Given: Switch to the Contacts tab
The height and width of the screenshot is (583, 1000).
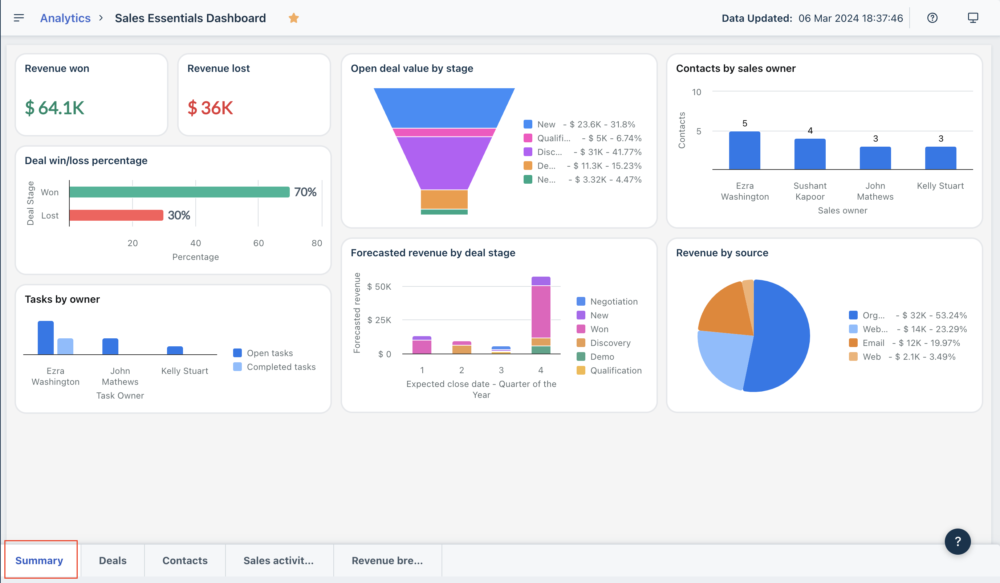Looking at the screenshot, I should (185, 560).
